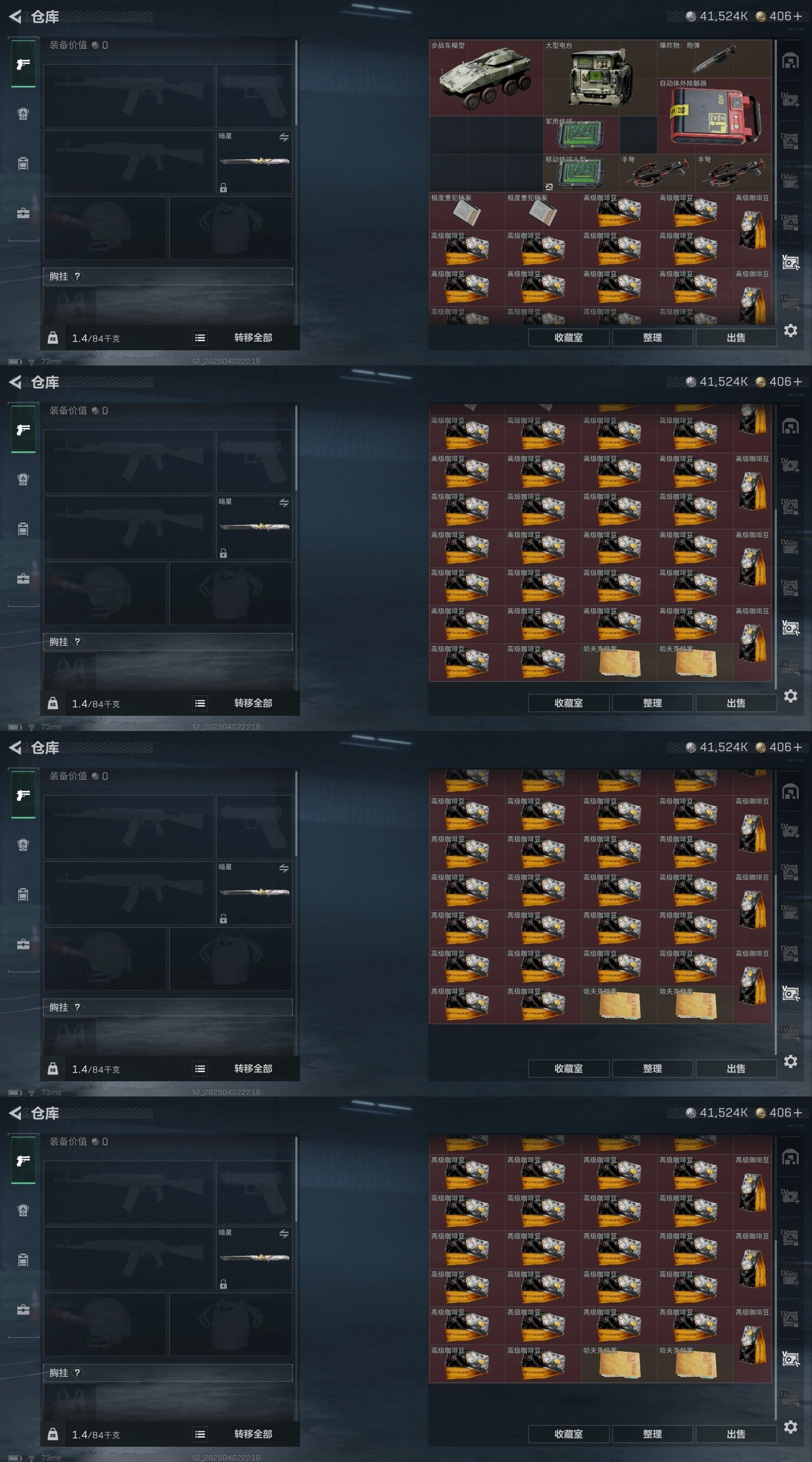Toggle the topmost list view icon beside 转移全部
The image size is (812, 1462).
200,338
